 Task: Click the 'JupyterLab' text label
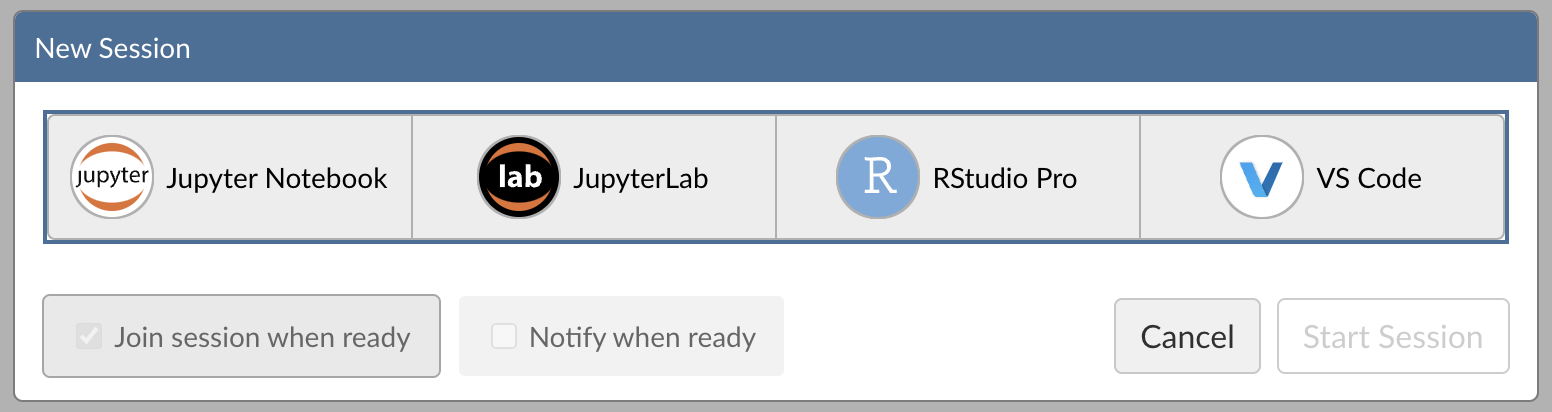tap(640, 179)
